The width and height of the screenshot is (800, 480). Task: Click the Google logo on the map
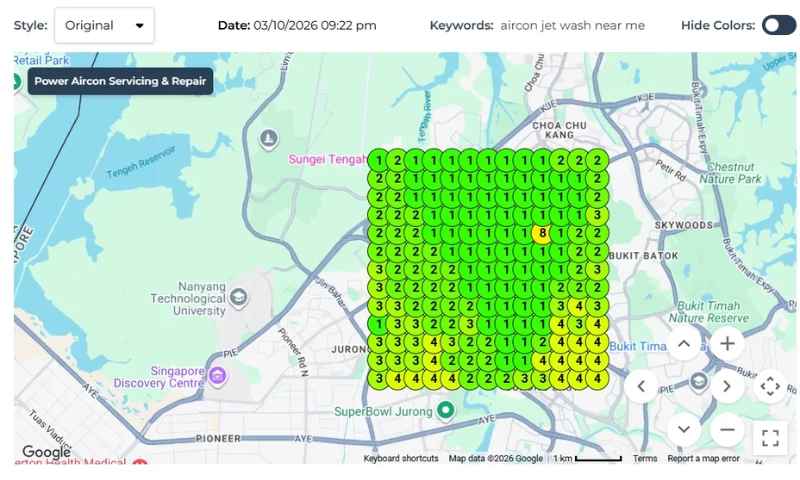46,451
